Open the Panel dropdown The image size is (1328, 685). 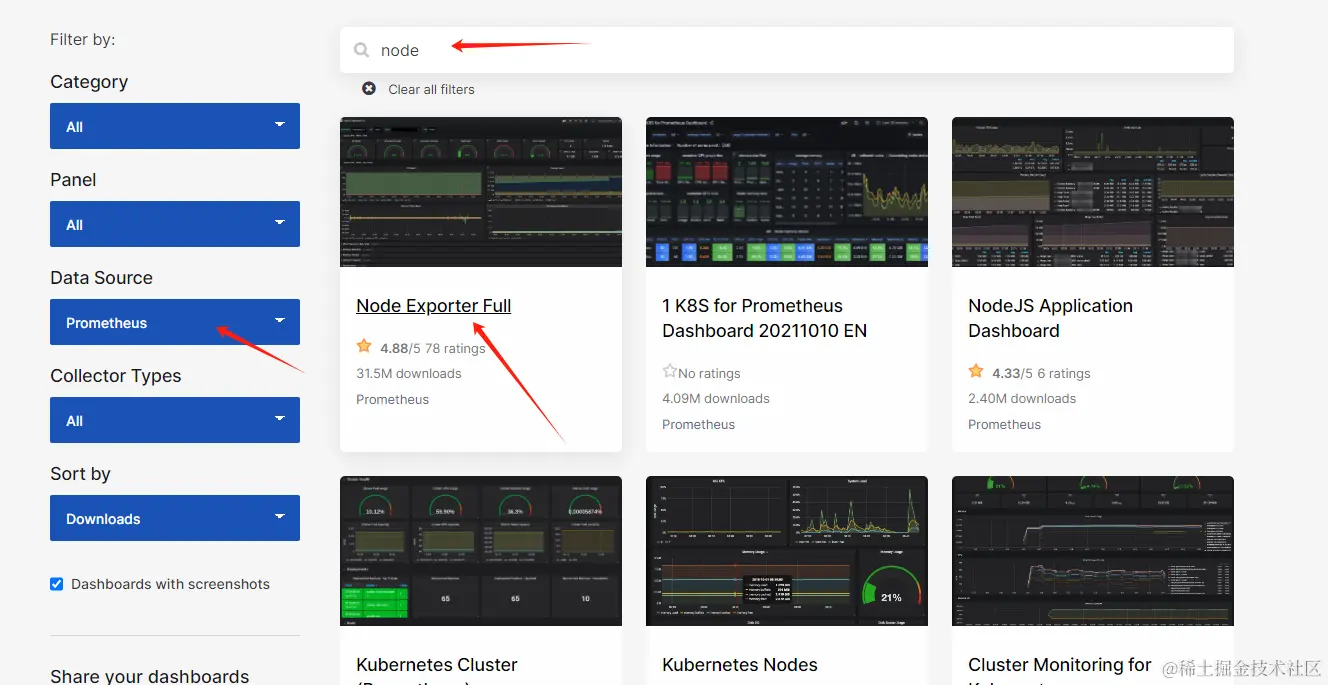(175, 224)
